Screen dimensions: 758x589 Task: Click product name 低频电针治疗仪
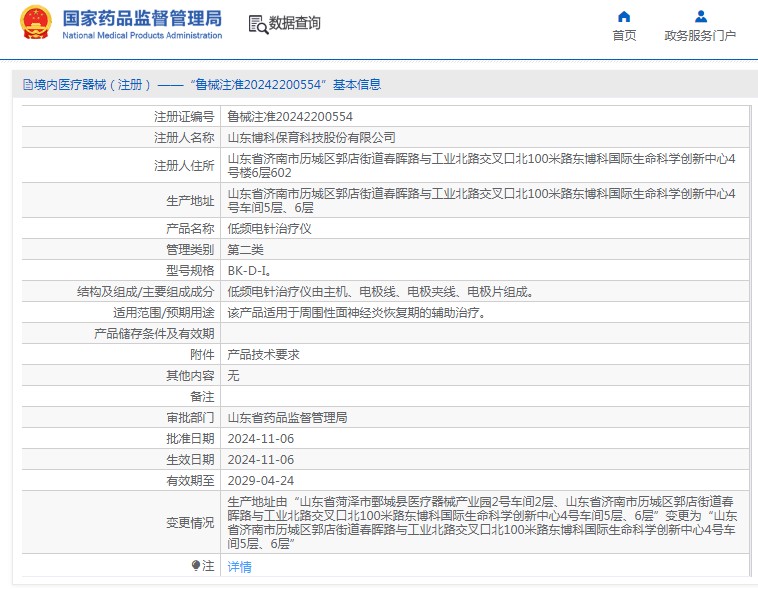coord(269,228)
